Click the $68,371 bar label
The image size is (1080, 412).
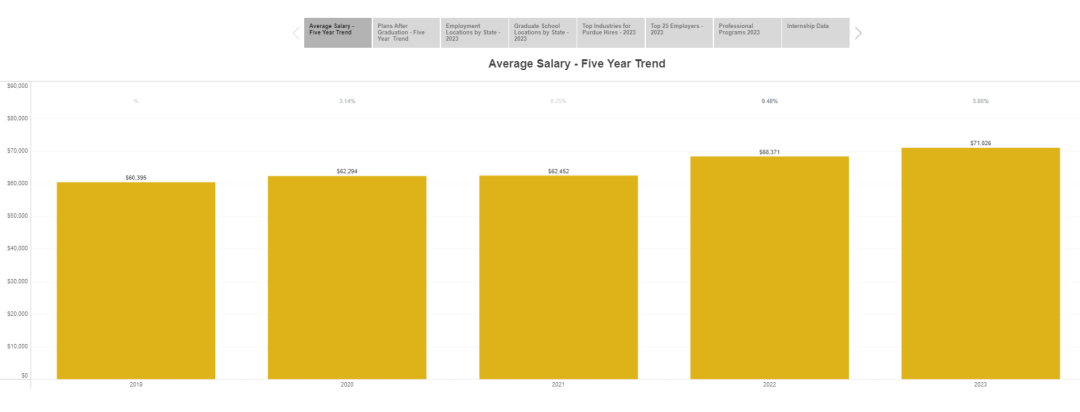769,152
